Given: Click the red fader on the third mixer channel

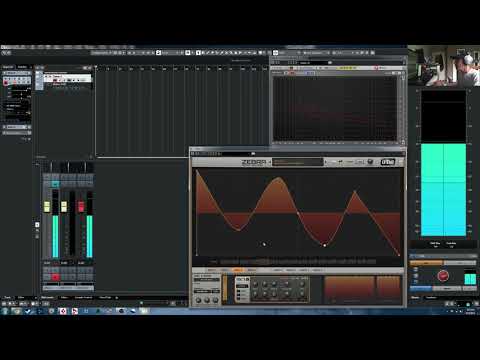Looking at the screenshot, I should pyautogui.click(x=81, y=207).
